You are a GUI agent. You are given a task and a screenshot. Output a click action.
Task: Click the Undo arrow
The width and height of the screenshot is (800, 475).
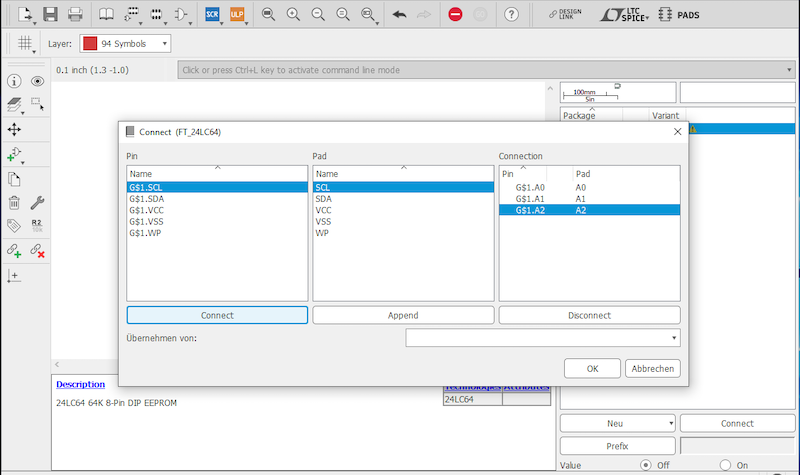tap(399, 14)
